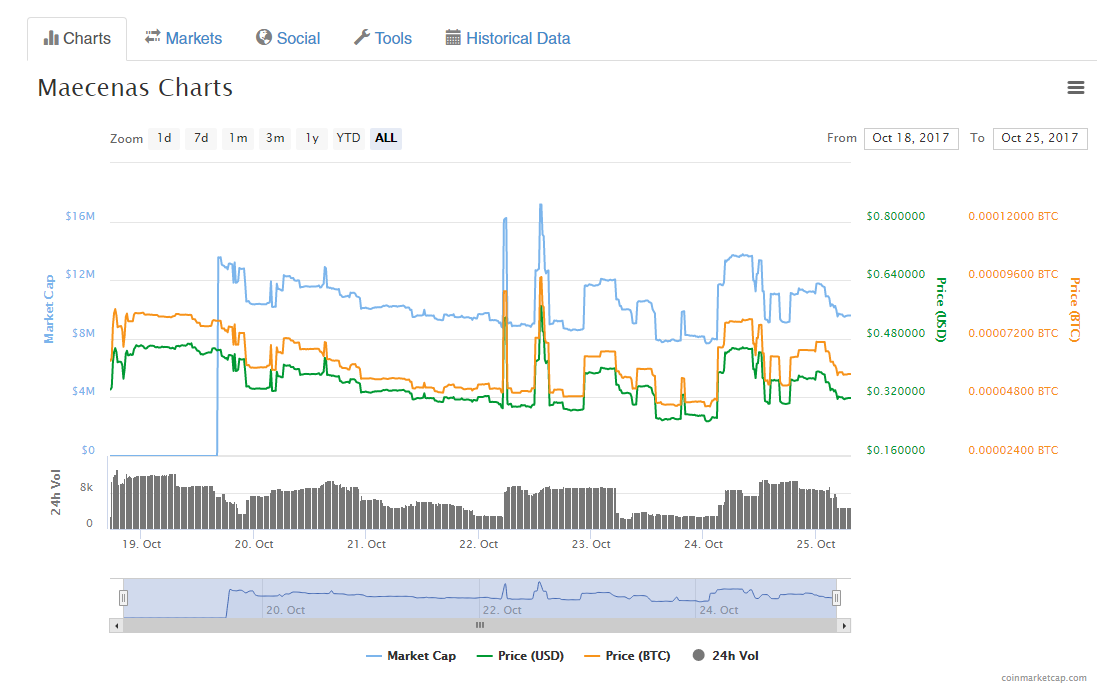Click the navigator right range handle
This screenshot has height=685, width=1114.
[836, 598]
